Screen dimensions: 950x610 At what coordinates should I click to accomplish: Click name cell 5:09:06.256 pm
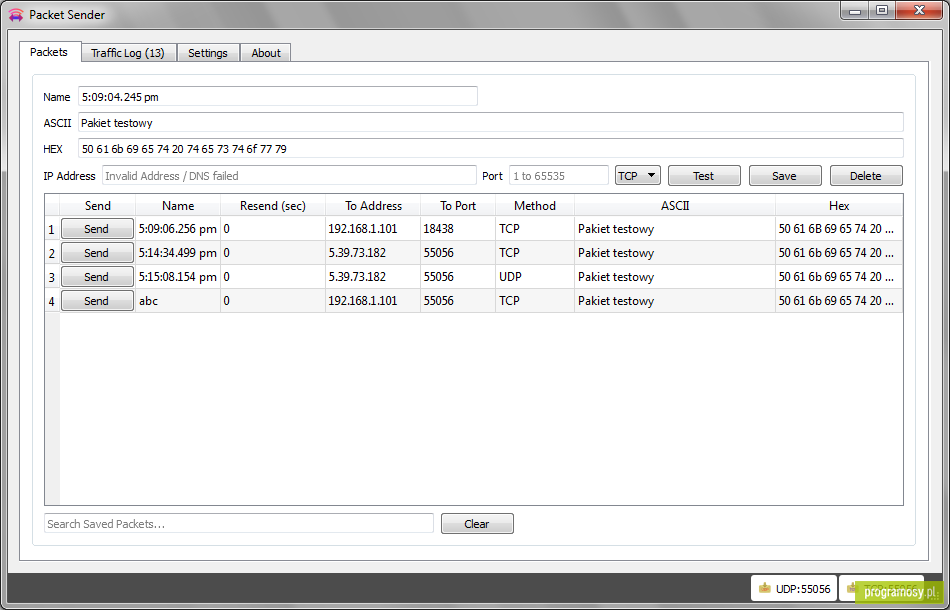pyautogui.click(x=178, y=229)
